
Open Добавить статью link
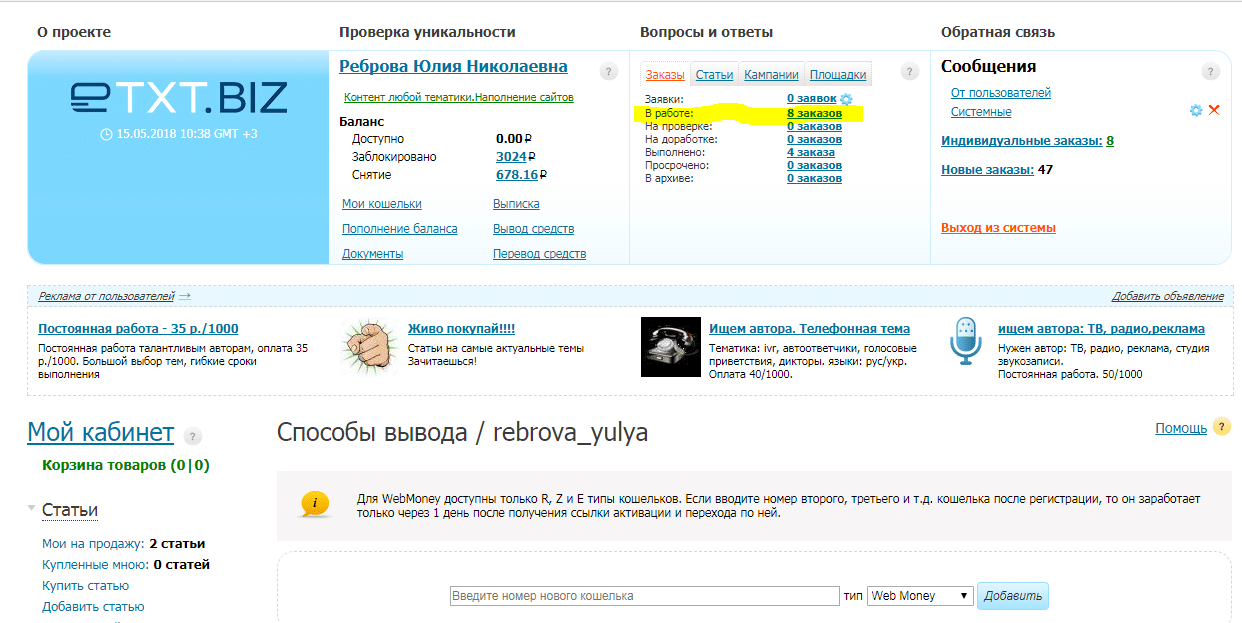[x=93, y=607]
